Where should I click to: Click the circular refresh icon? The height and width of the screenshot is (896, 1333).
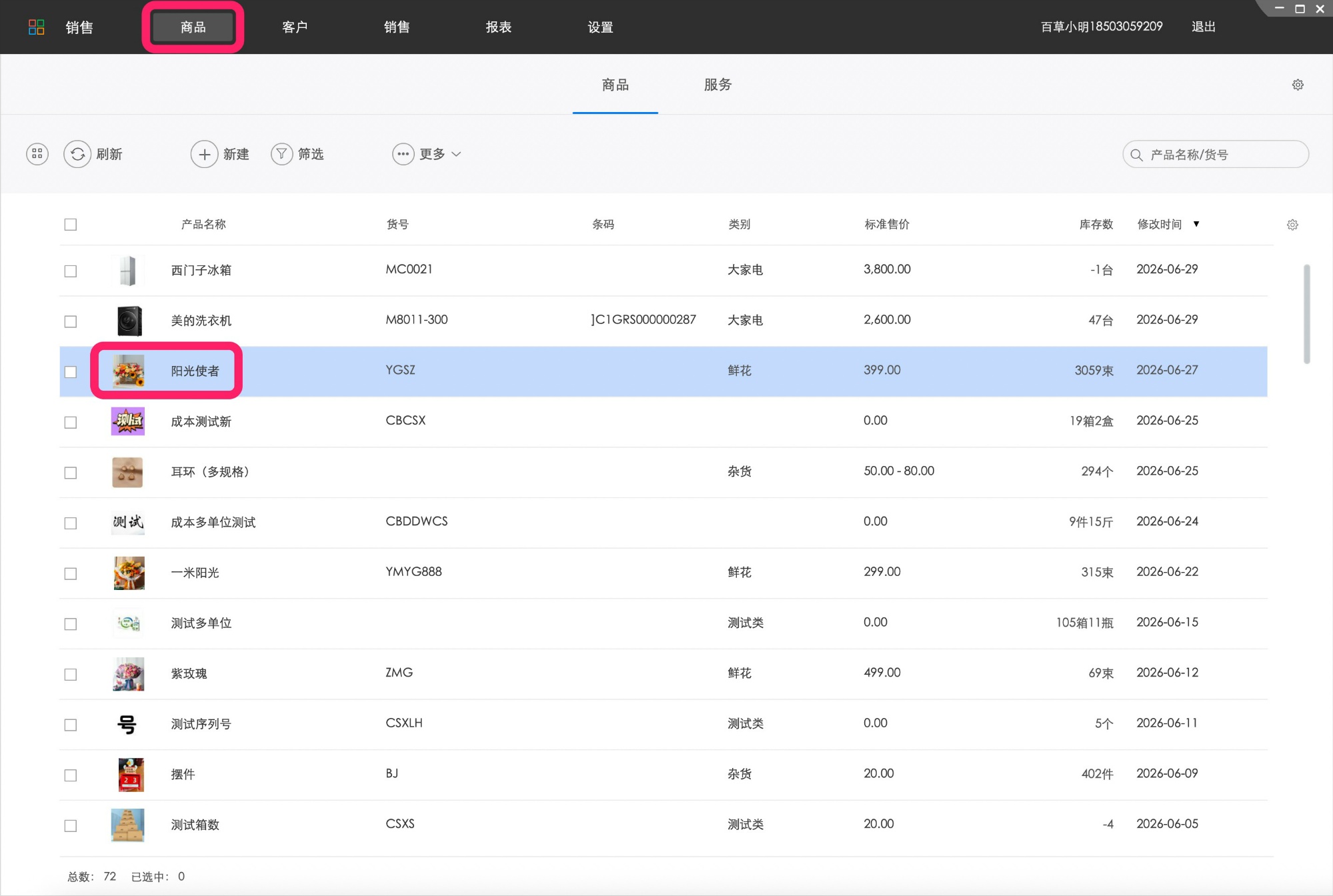tap(77, 154)
